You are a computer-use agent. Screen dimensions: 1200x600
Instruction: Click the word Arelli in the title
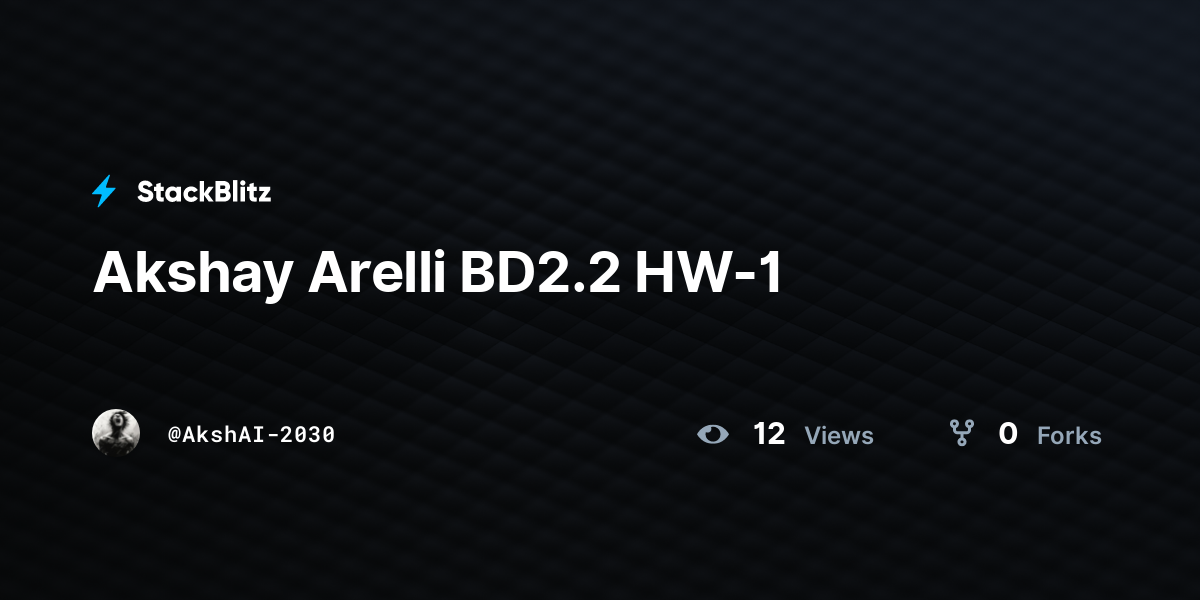click(x=377, y=272)
